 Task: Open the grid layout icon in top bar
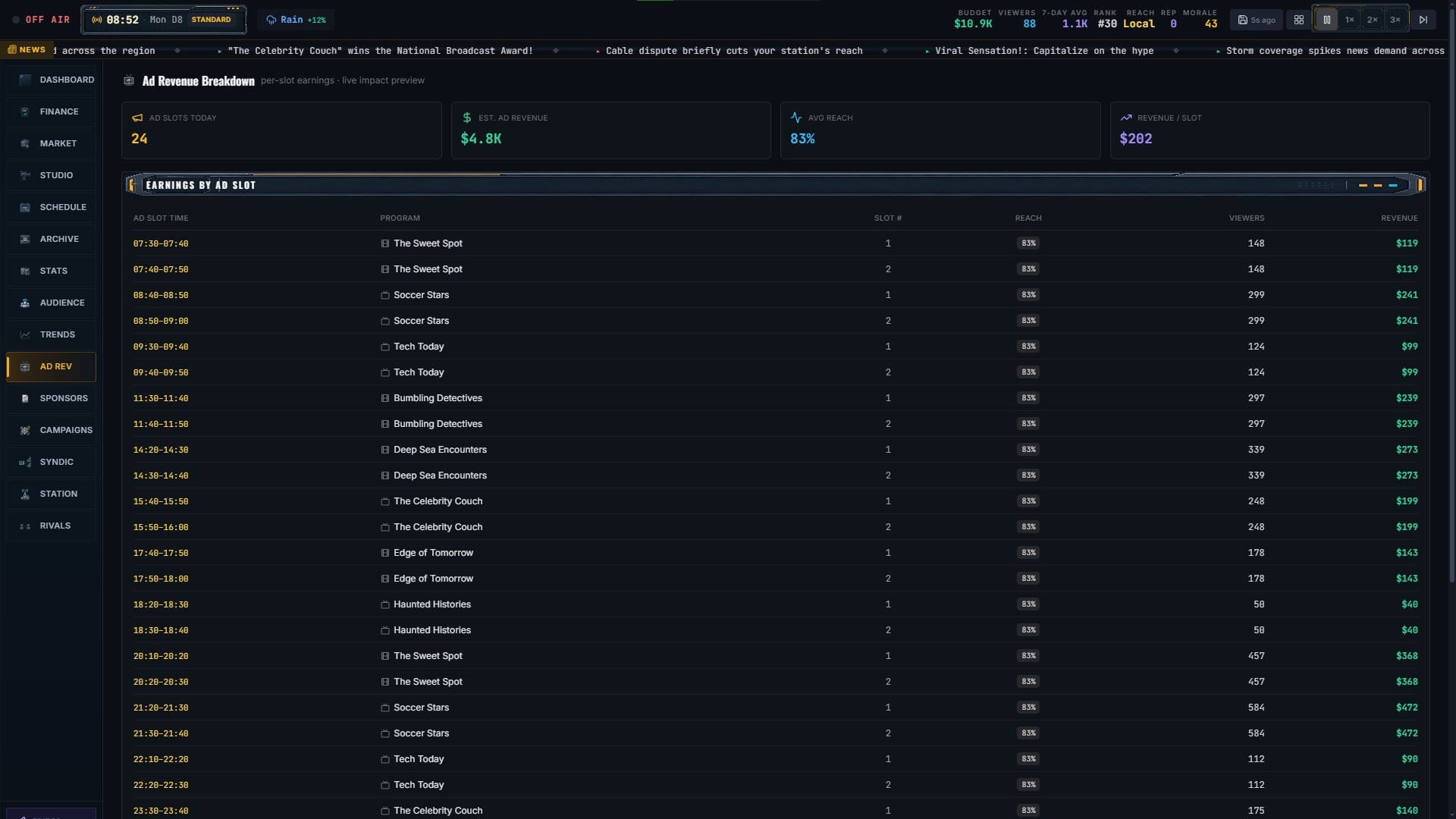pos(1299,20)
